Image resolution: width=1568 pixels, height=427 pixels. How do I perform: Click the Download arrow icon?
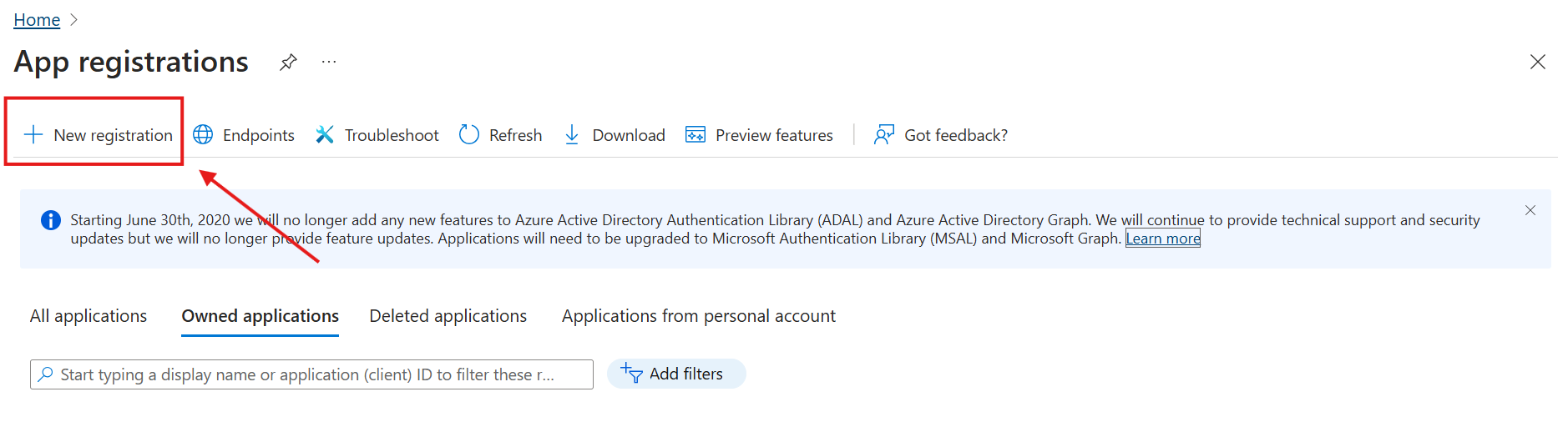pos(572,134)
